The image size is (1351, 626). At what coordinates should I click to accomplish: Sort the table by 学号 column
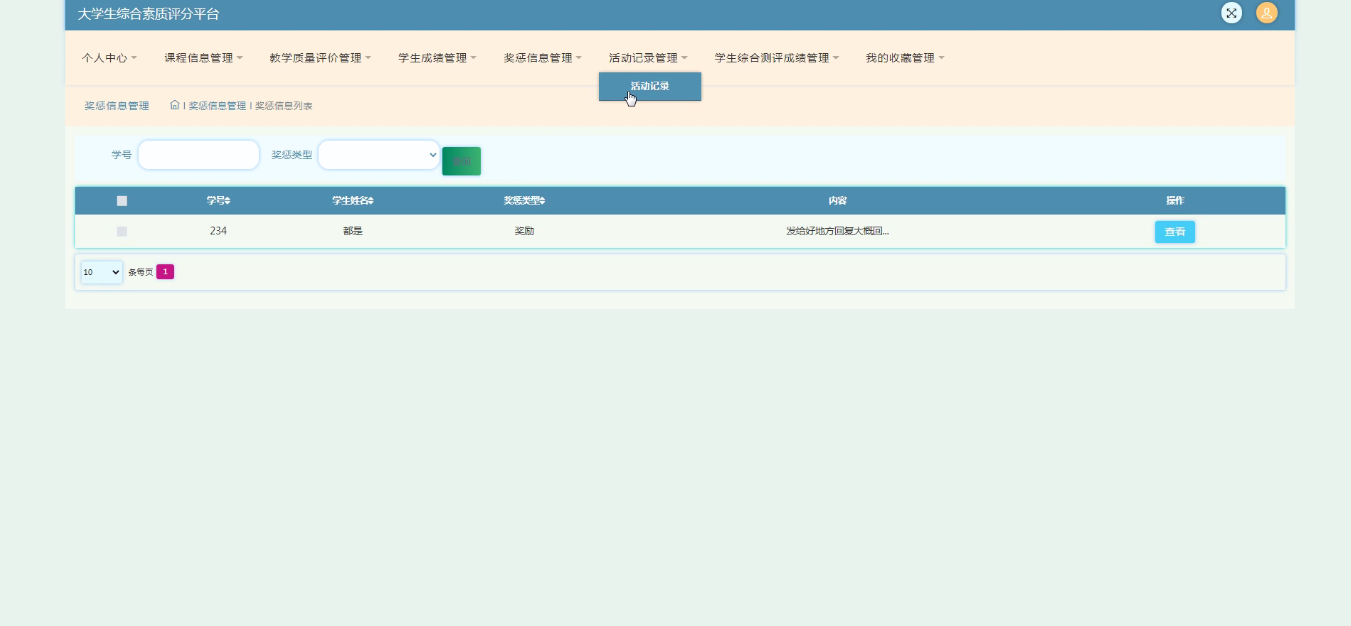tap(219, 201)
